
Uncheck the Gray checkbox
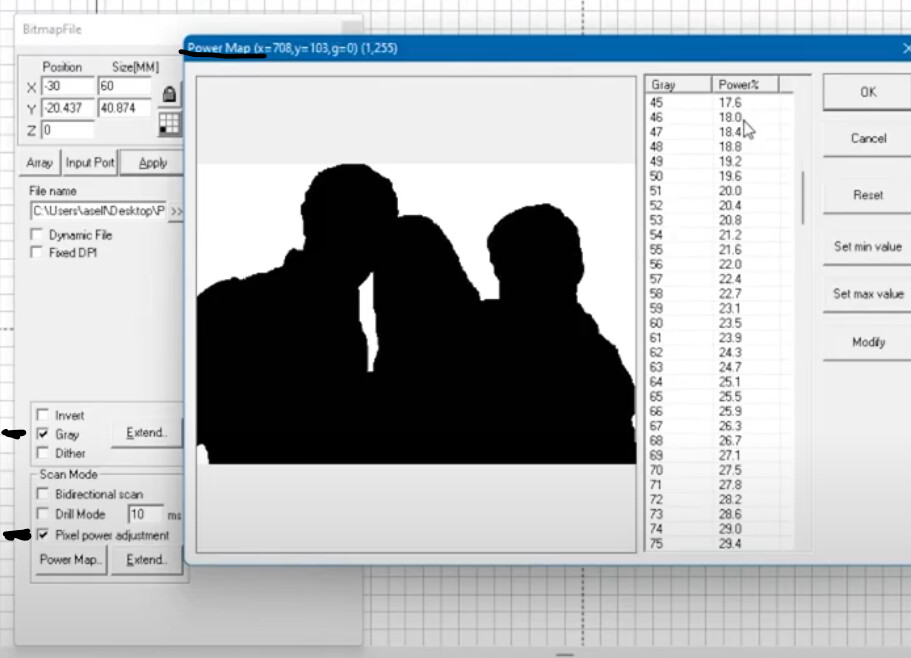(42, 434)
